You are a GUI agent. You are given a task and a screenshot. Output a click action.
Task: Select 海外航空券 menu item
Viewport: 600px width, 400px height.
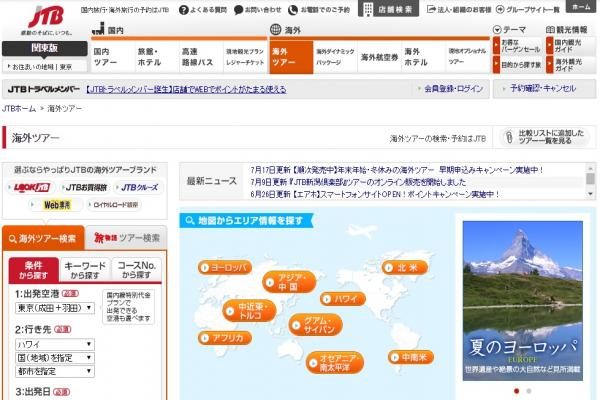379,57
